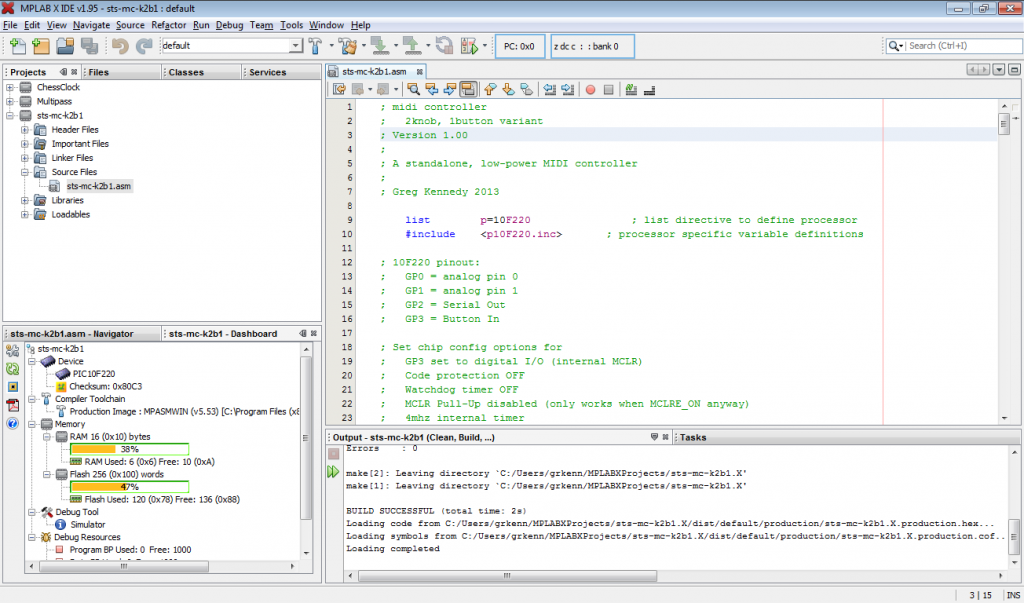Screen dimensions: 1024x603
Task: Click the Output panel horizontal scrollbar
Action: (507, 576)
